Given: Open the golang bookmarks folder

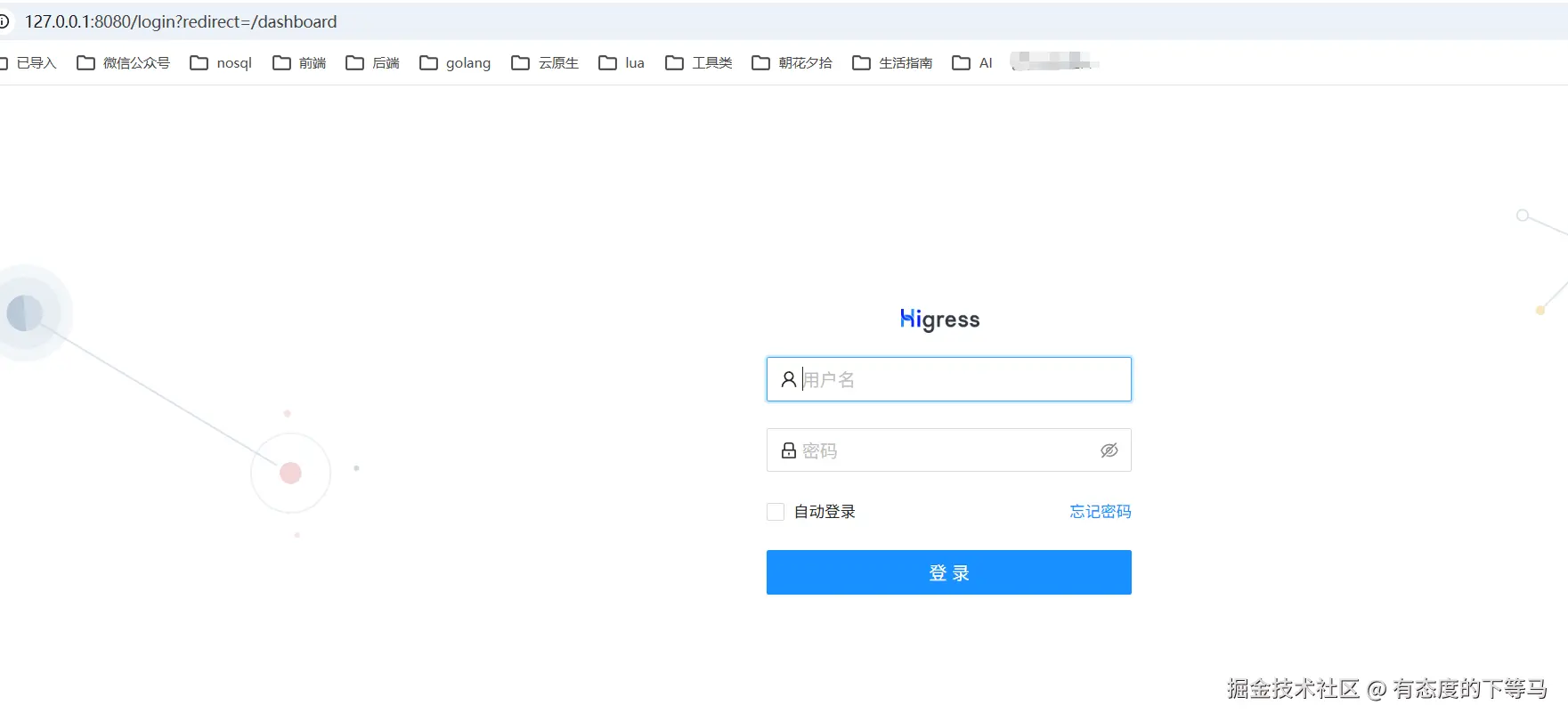Looking at the screenshot, I should 455,63.
